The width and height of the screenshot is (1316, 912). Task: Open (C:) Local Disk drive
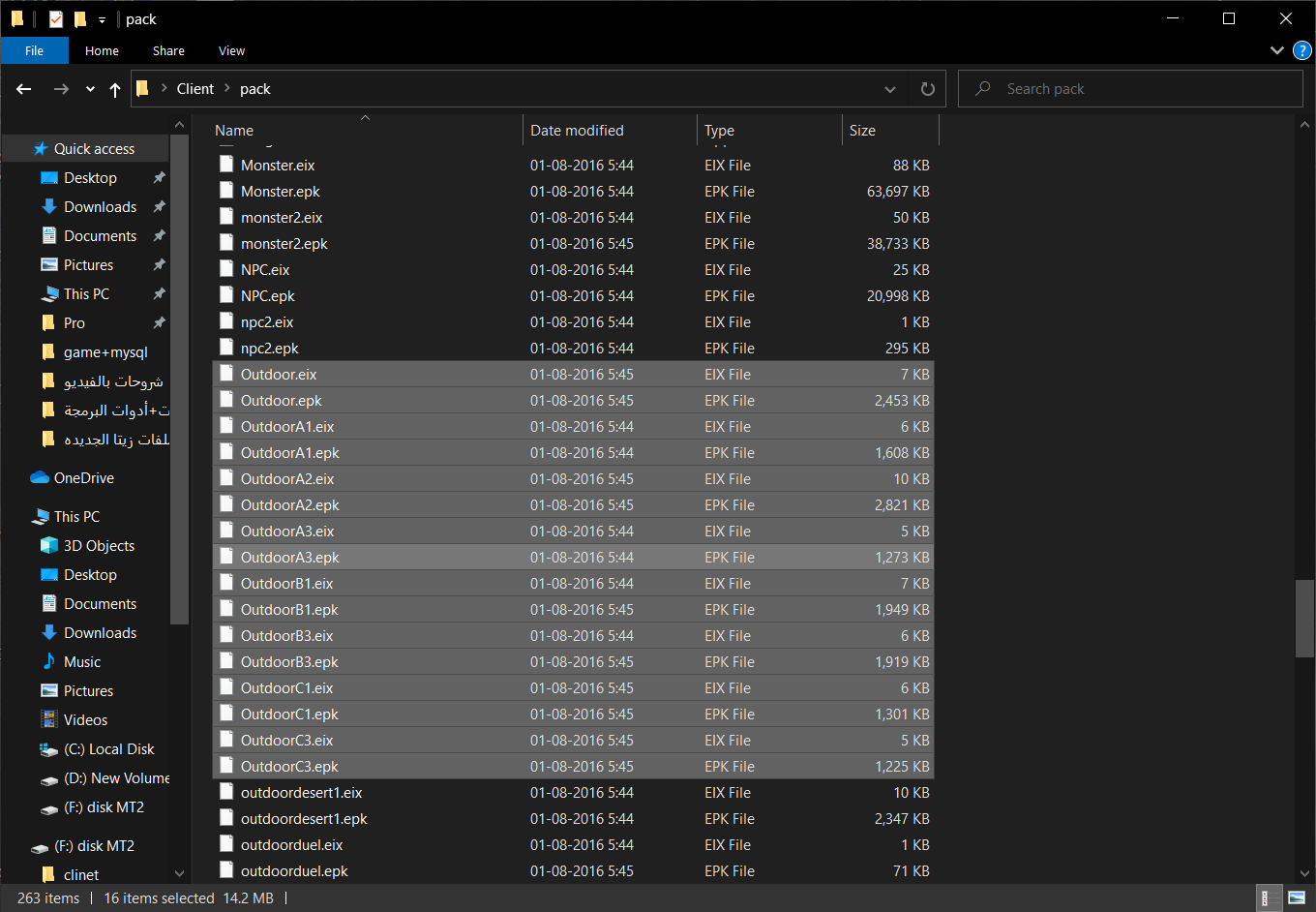(x=108, y=749)
